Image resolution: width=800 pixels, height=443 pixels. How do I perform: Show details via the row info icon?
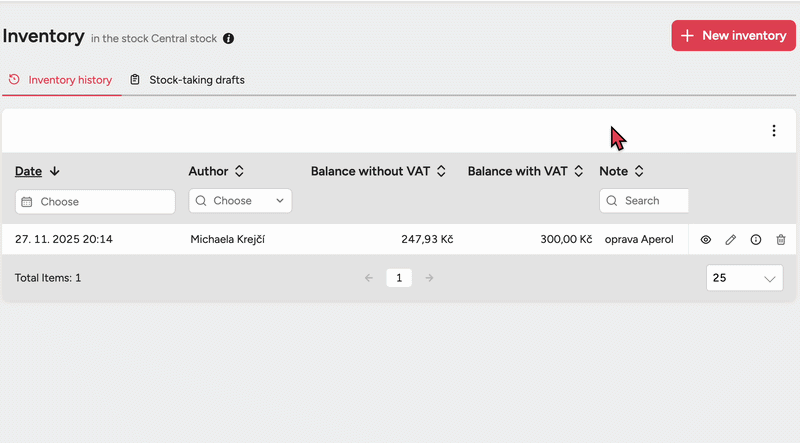point(755,240)
